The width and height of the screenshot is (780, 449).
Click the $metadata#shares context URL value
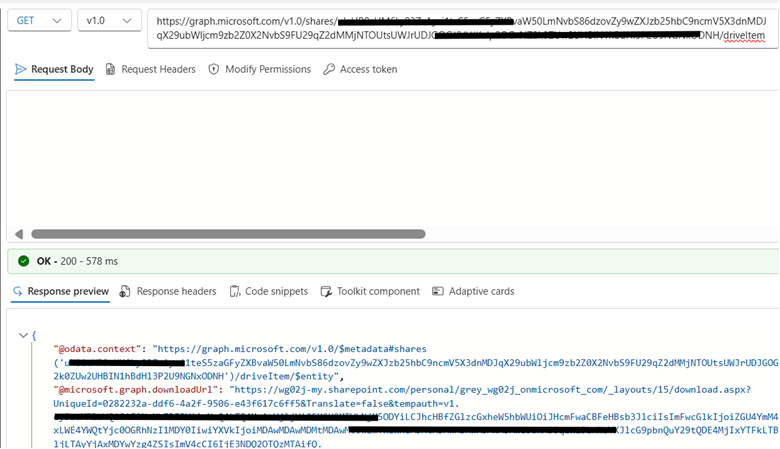[290, 349]
